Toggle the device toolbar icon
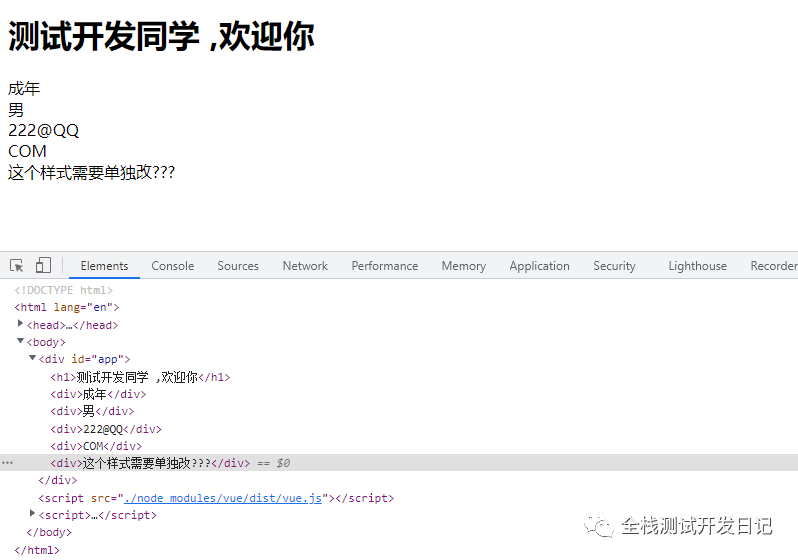Image resolution: width=798 pixels, height=560 pixels. (43, 265)
